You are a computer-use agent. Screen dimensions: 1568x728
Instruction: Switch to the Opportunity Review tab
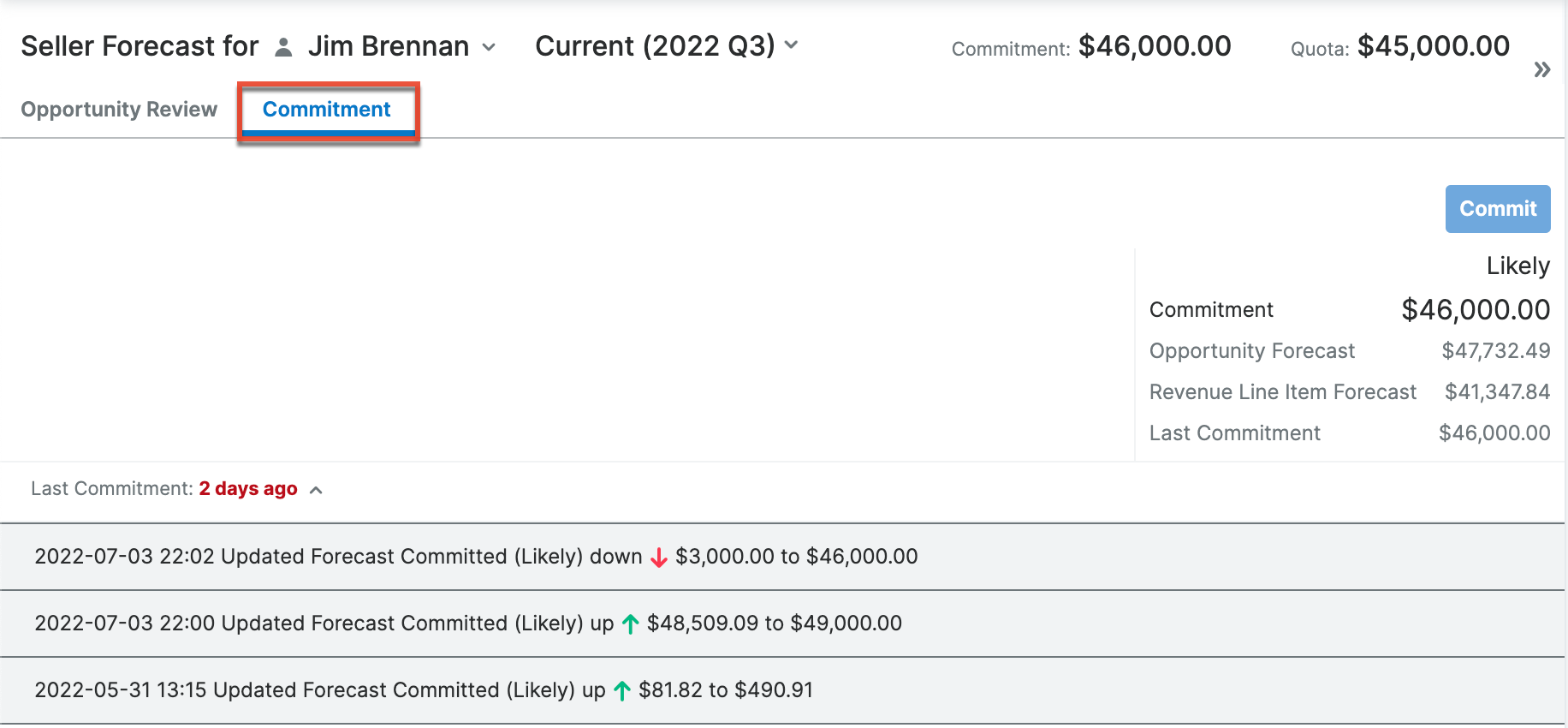(x=119, y=109)
